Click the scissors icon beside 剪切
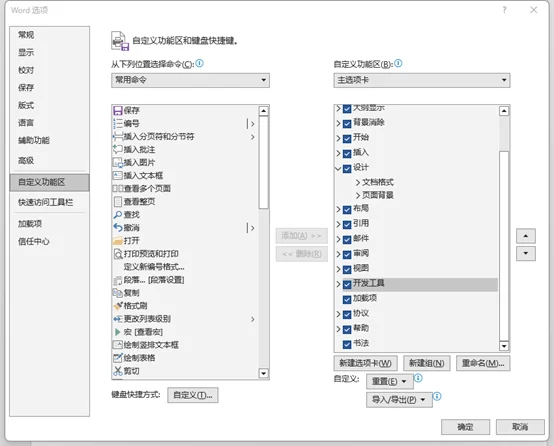554x446 pixels. click(118, 371)
